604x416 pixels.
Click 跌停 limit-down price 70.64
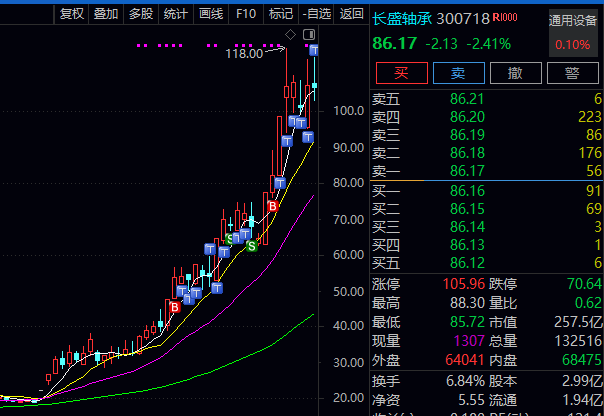point(584,284)
